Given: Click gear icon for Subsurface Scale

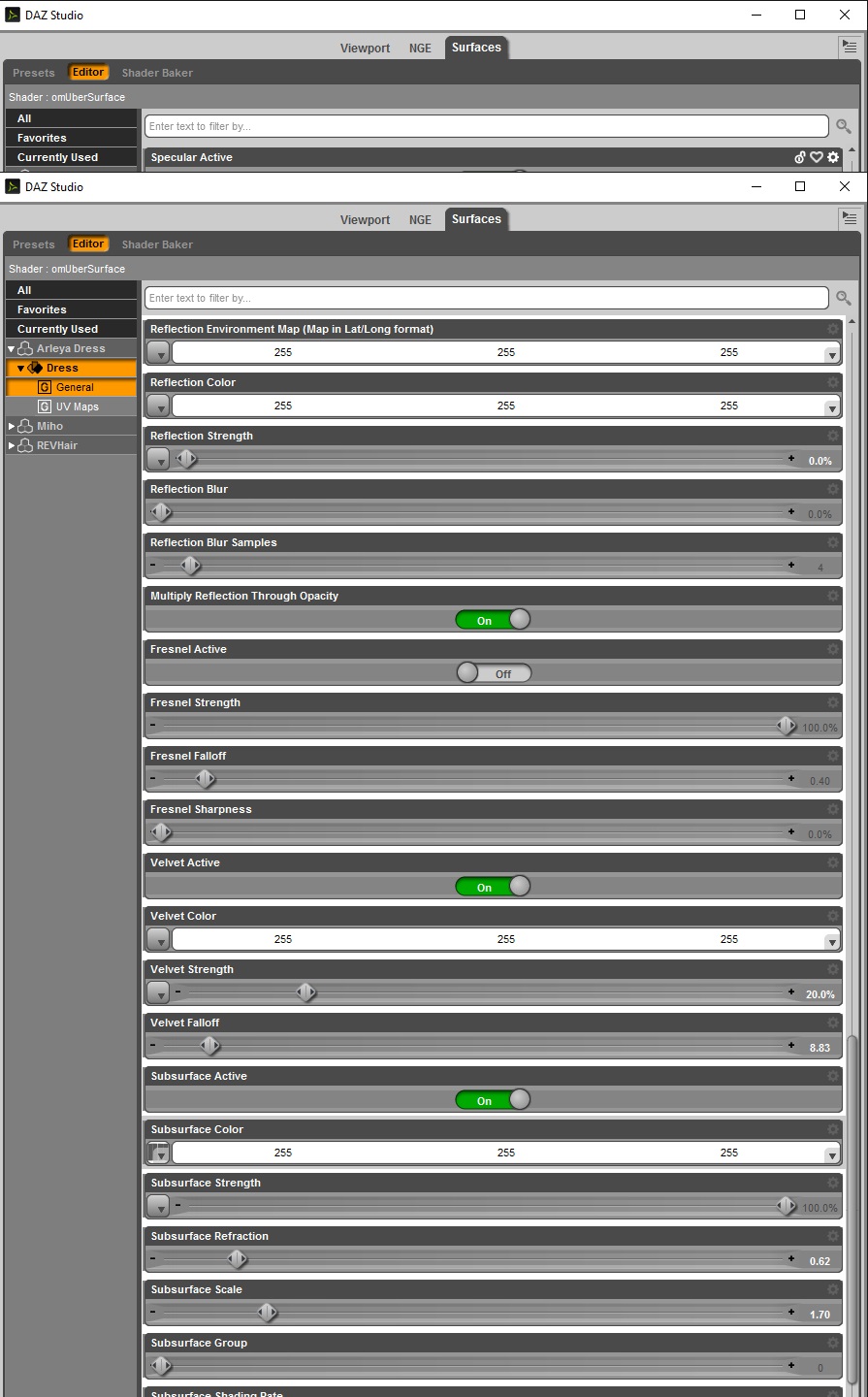Looking at the screenshot, I should [x=832, y=1289].
